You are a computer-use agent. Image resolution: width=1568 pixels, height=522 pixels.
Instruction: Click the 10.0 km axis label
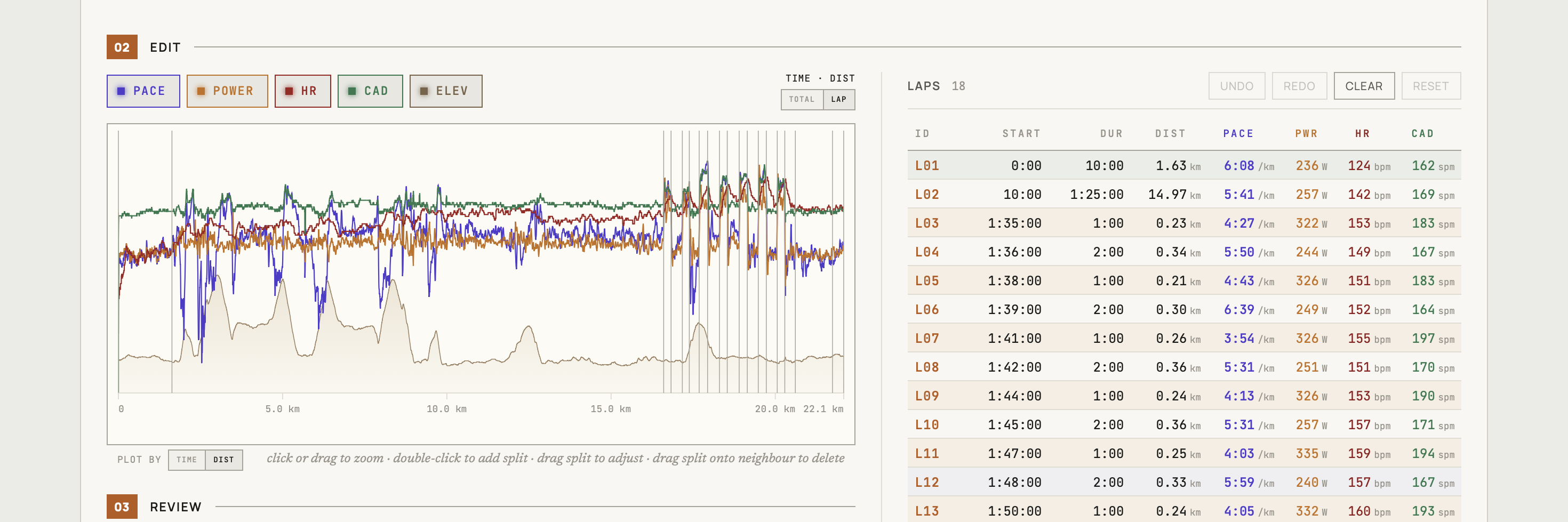[x=446, y=409]
